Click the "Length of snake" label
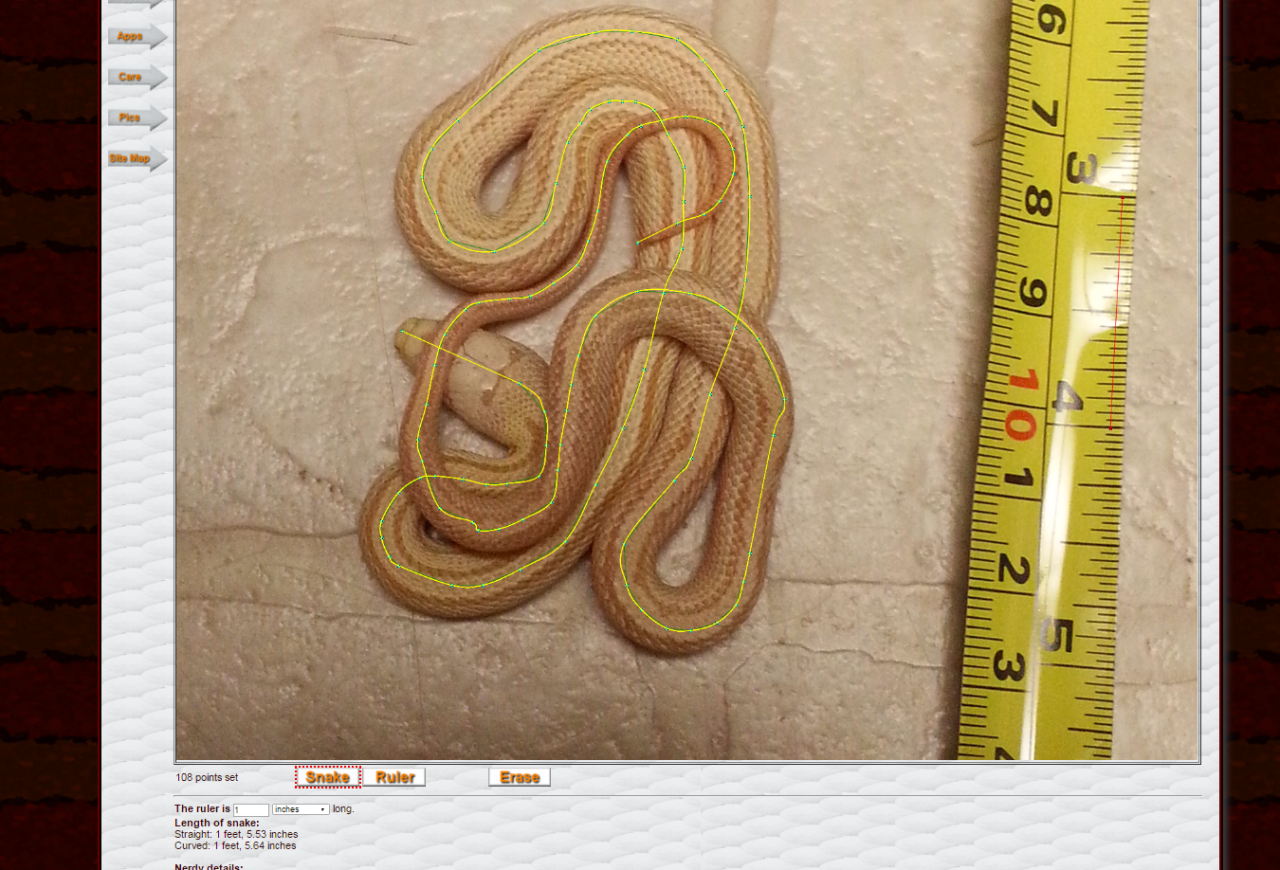 click(x=217, y=823)
